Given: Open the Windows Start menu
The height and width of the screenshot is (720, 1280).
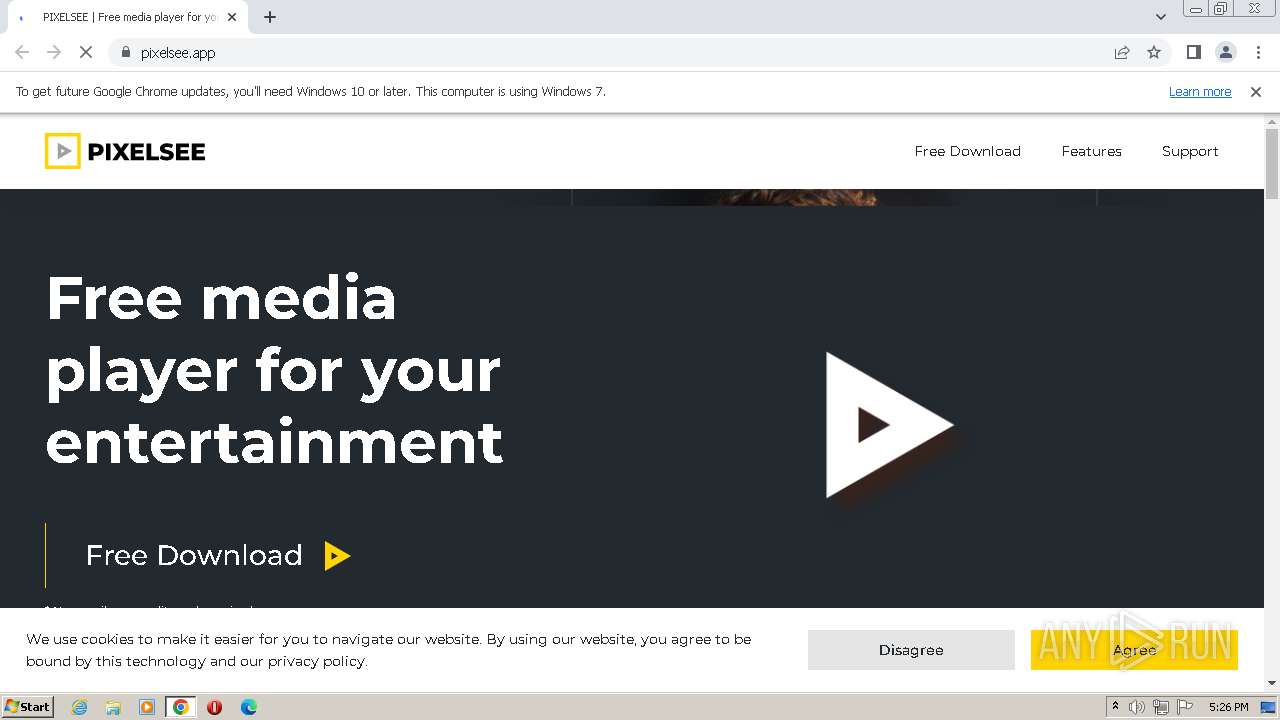Looking at the screenshot, I should click(27, 707).
